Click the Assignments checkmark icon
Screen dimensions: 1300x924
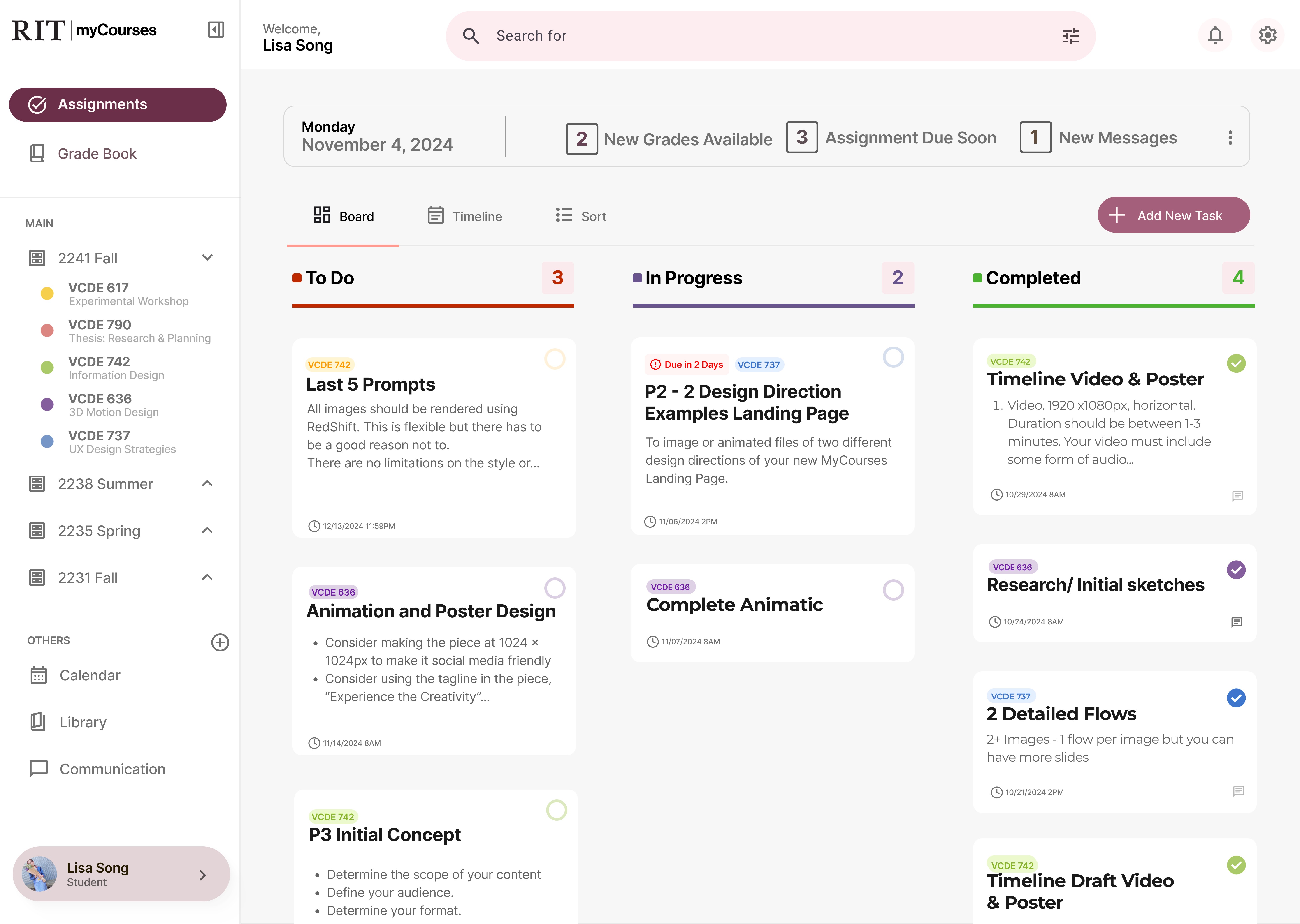pyautogui.click(x=37, y=105)
